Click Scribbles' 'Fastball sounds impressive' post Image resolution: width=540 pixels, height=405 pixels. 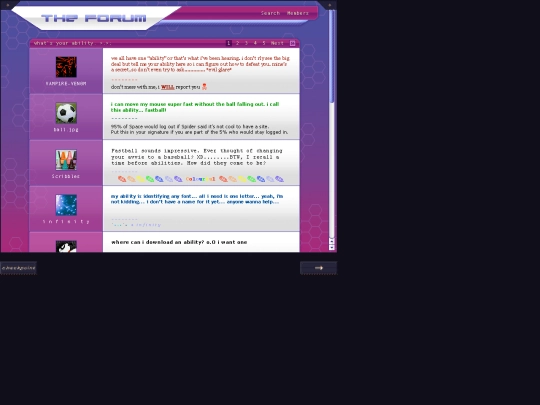(197, 157)
